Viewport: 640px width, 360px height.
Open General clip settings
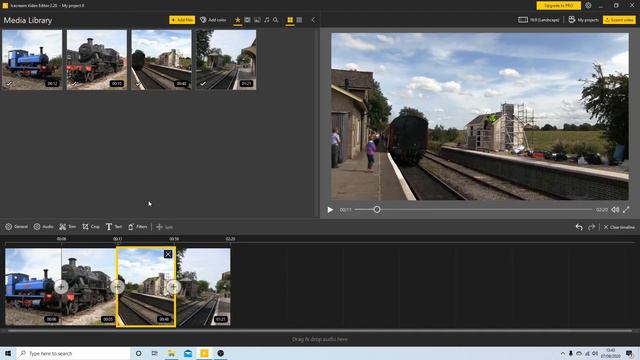click(16, 227)
